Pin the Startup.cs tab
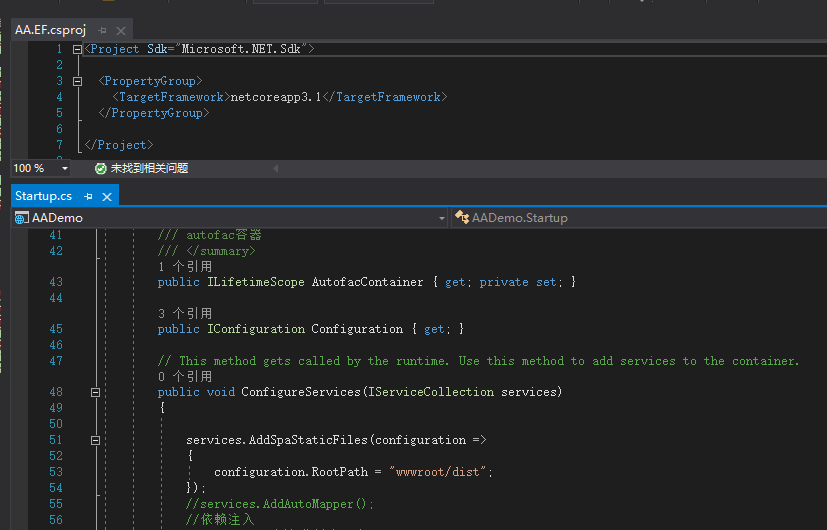827x530 pixels. pyautogui.click(x=88, y=196)
